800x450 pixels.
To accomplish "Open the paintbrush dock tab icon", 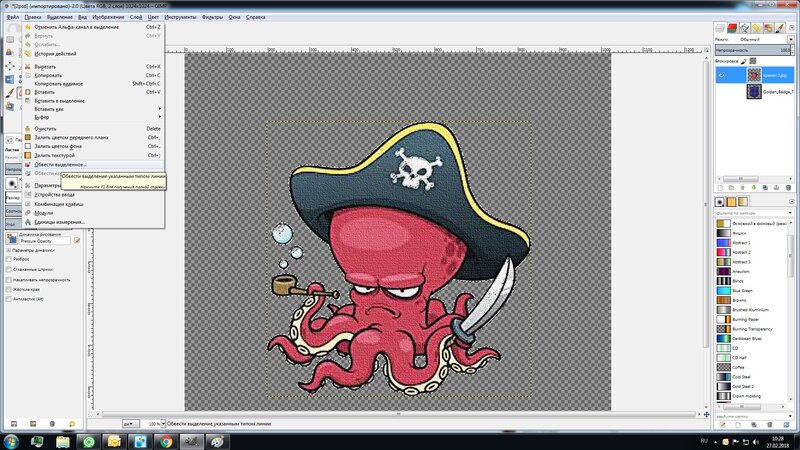I will tap(779, 28).
